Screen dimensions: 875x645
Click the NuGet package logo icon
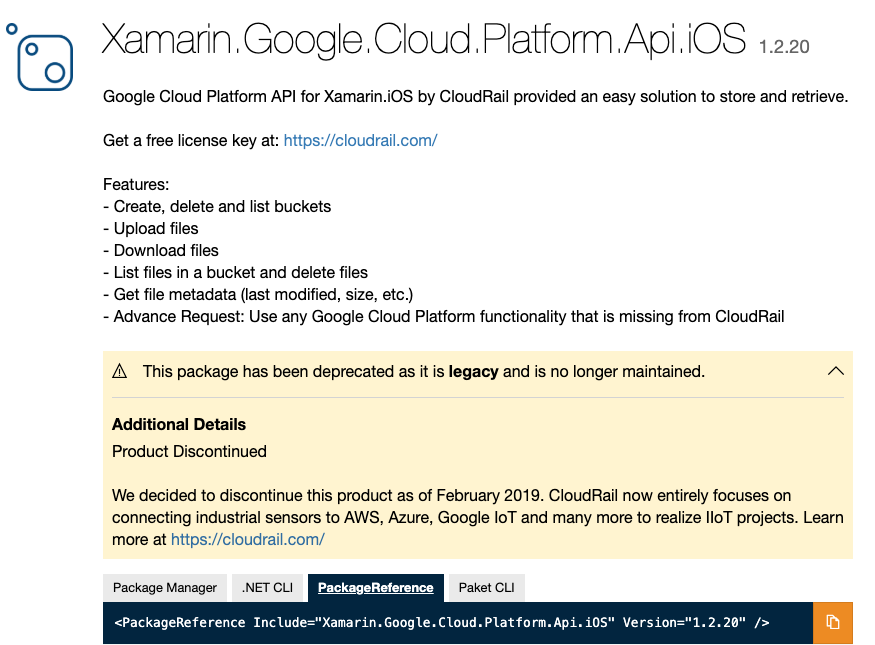pyautogui.click(x=40, y=56)
